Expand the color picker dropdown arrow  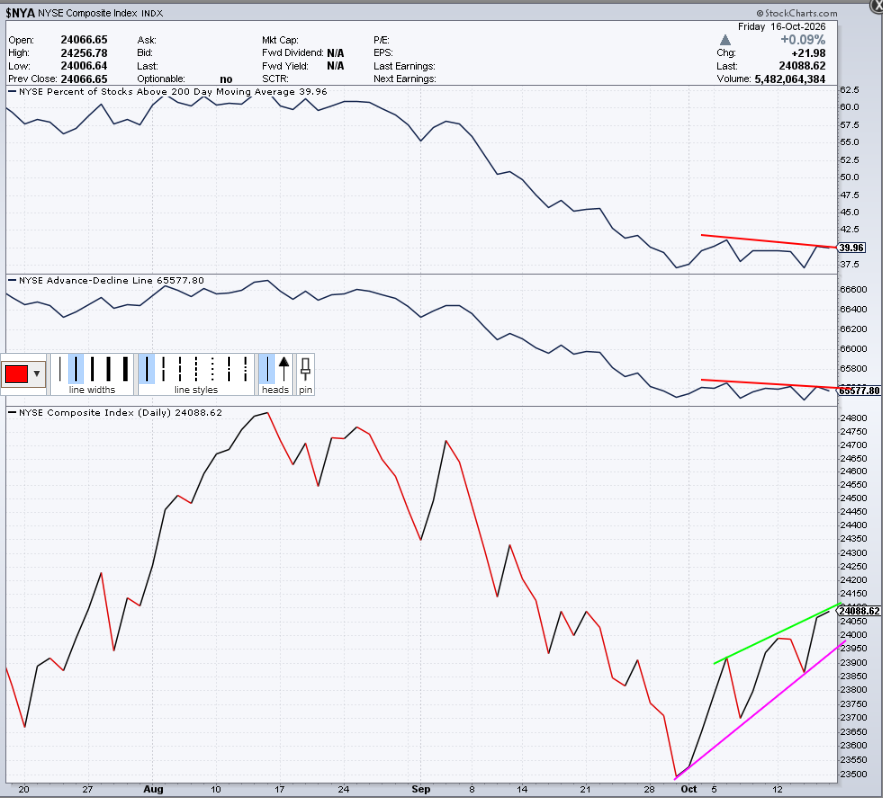(37, 374)
